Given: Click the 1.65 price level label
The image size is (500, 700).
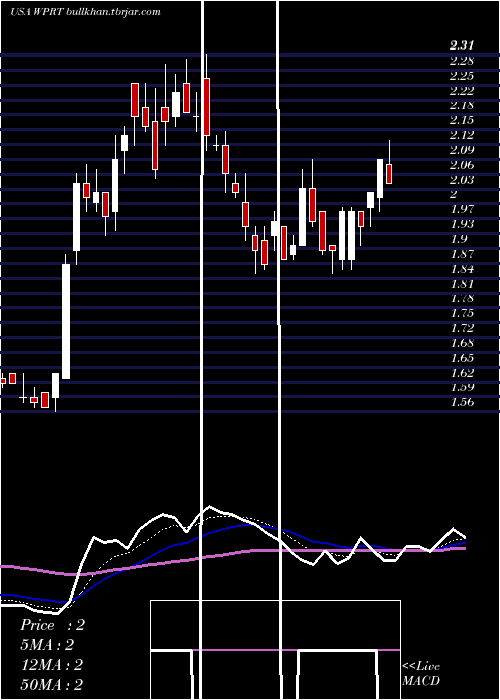Looking at the screenshot, I should pos(462,358).
